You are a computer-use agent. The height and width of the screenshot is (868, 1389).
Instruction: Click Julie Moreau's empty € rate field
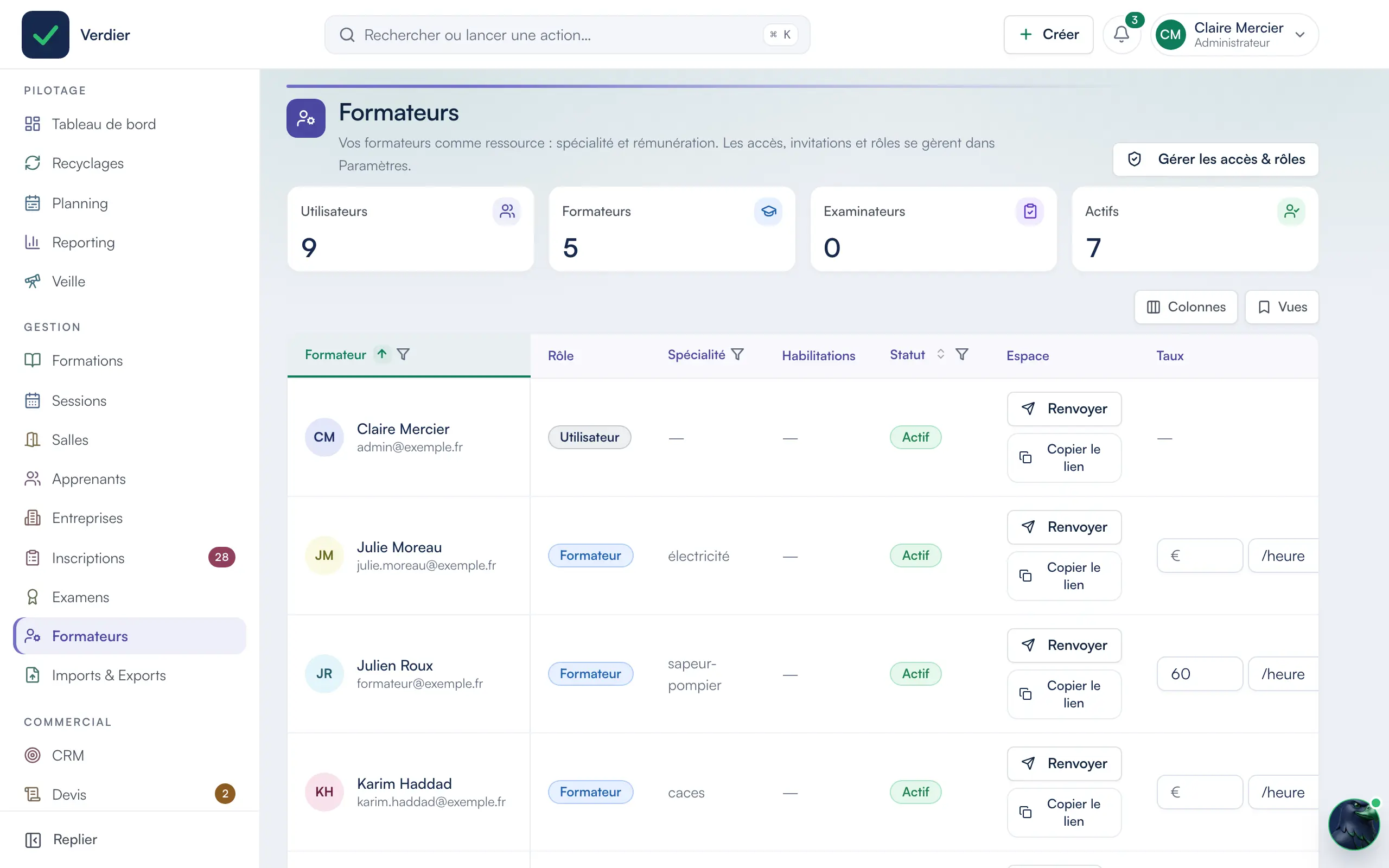[1200, 556]
